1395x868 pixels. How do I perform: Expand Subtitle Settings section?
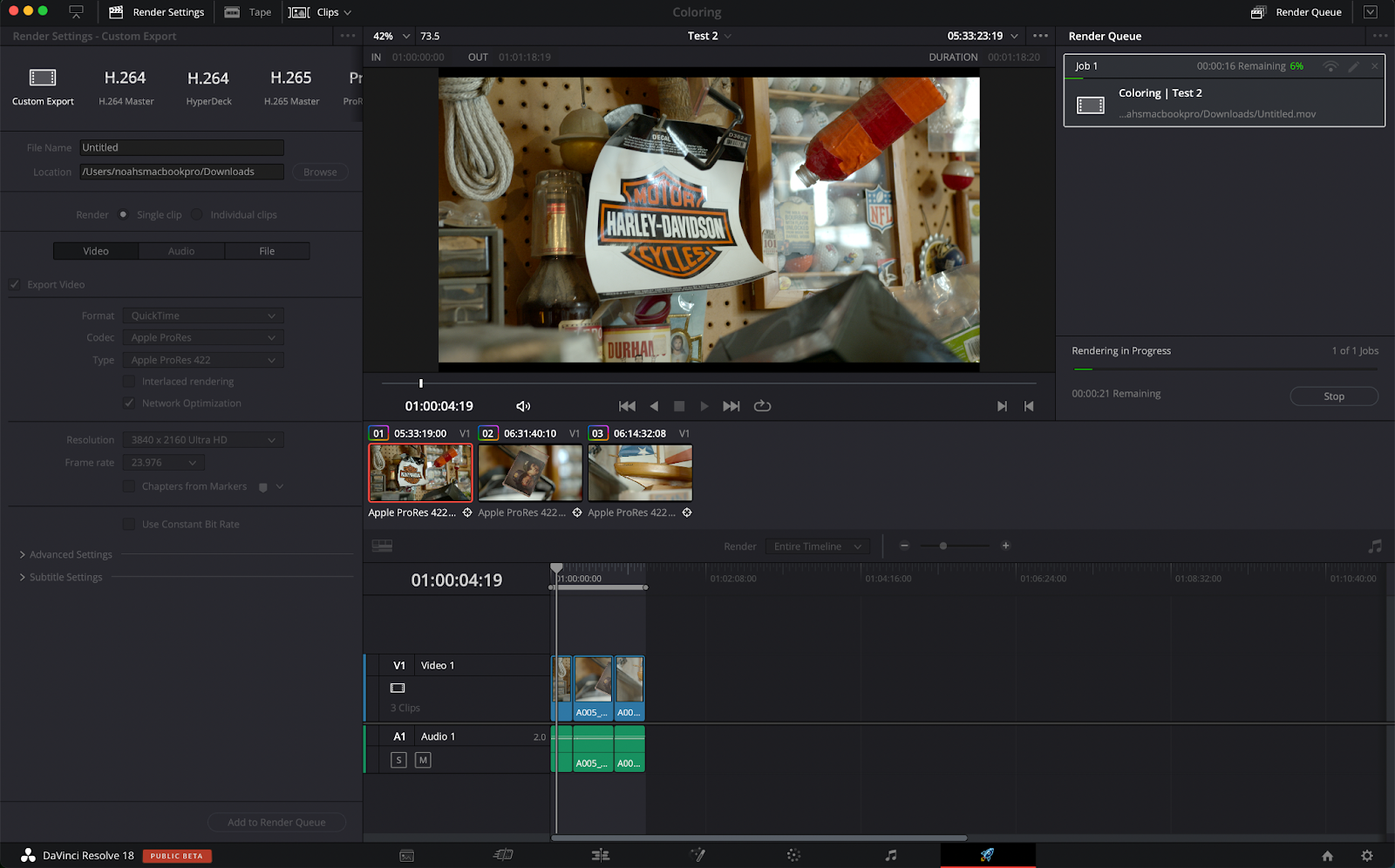click(60, 577)
